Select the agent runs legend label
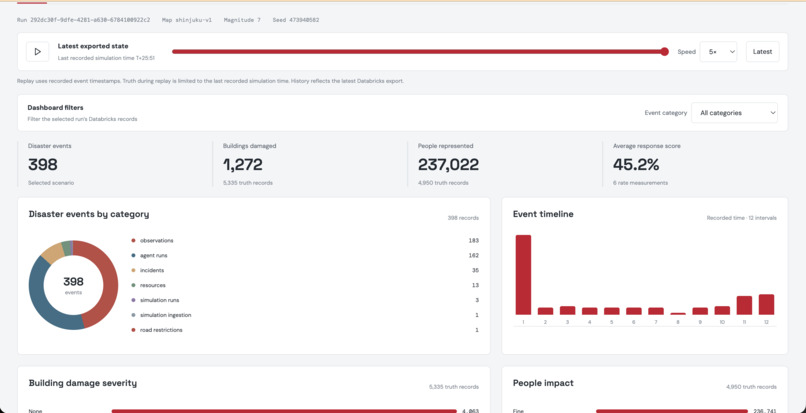The width and height of the screenshot is (806, 413). pos(153,255)
